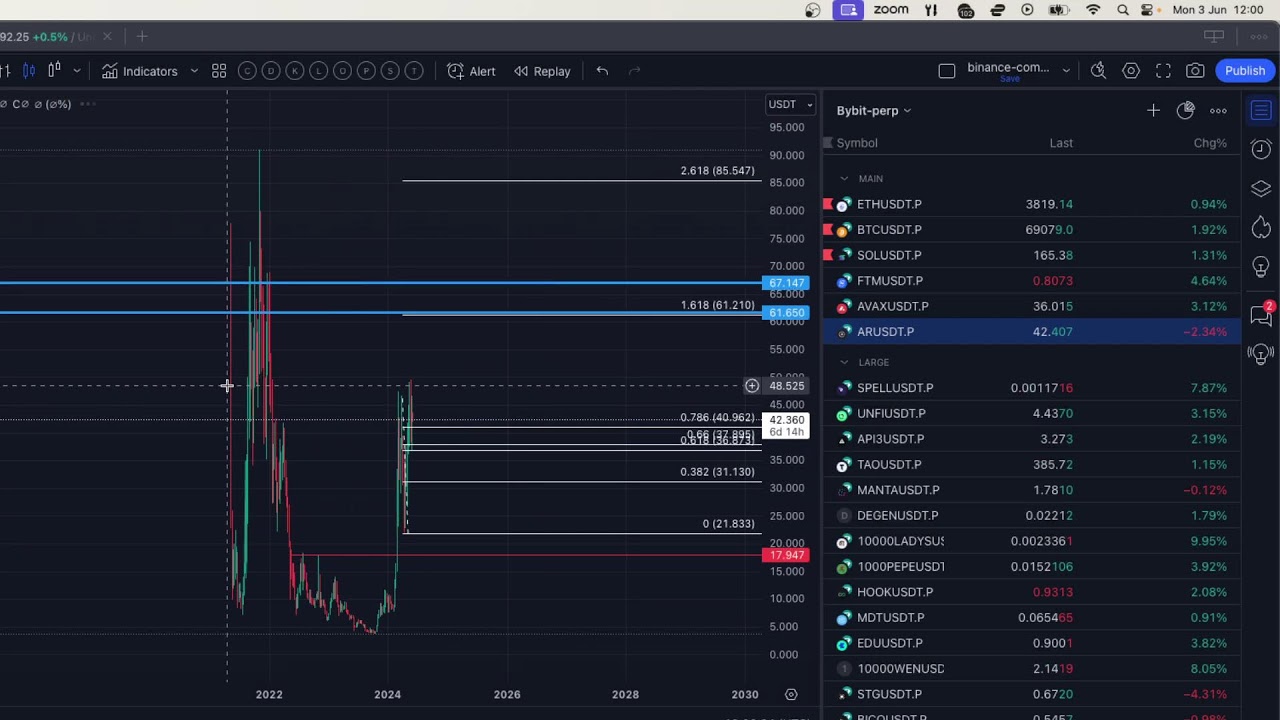Select SOLUSDT.P in watchlist

pos(1032,255)
